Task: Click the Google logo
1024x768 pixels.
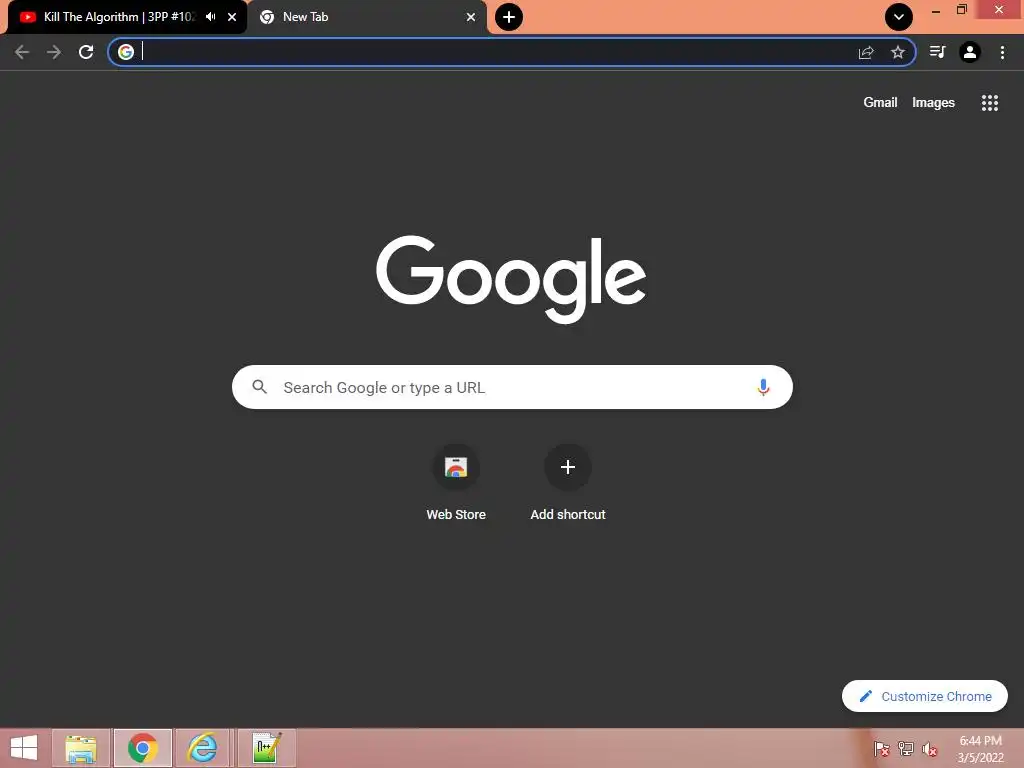Action: pyautogui.click(x=511, y=278)
